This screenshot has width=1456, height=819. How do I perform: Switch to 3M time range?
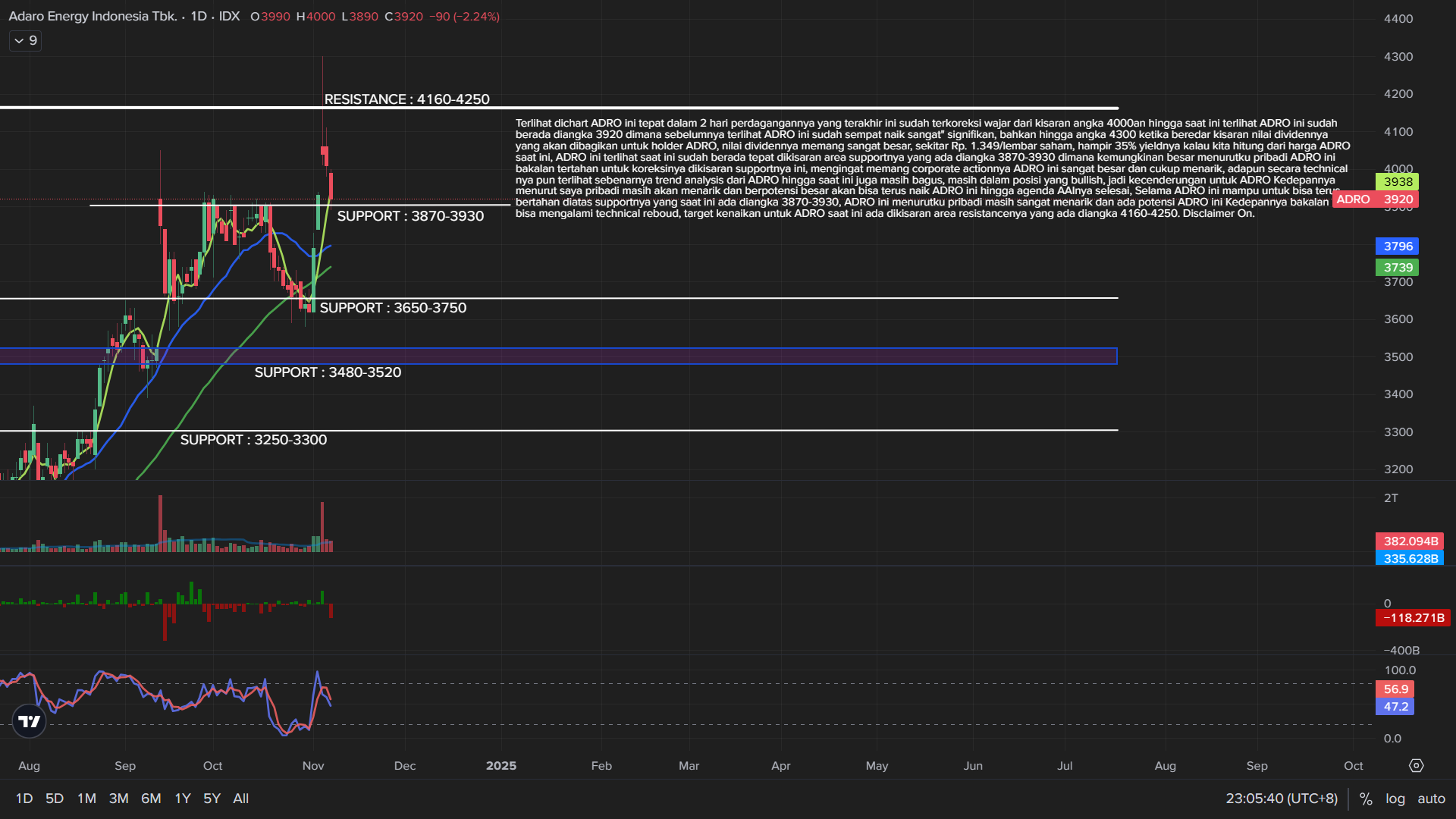[x=118, y=799]
